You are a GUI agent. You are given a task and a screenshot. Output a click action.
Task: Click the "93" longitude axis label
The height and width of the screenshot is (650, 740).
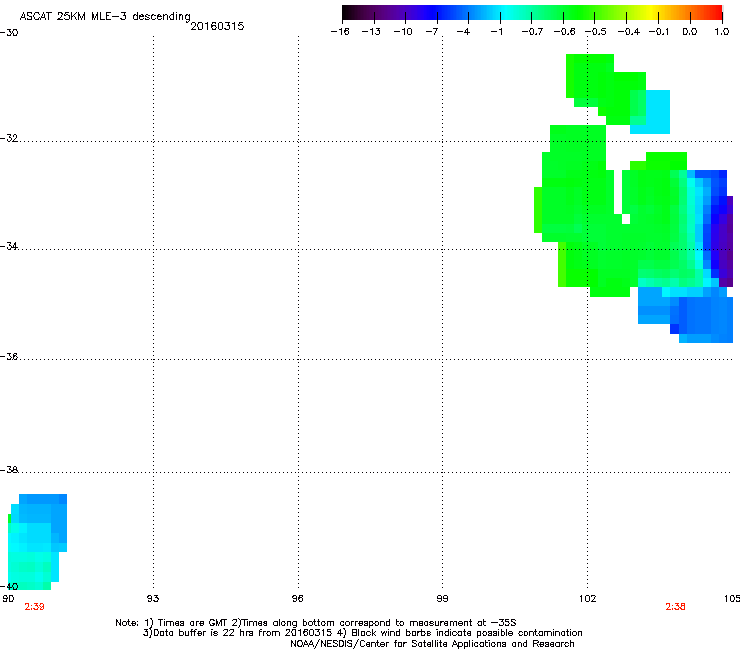tap(153, 599)
